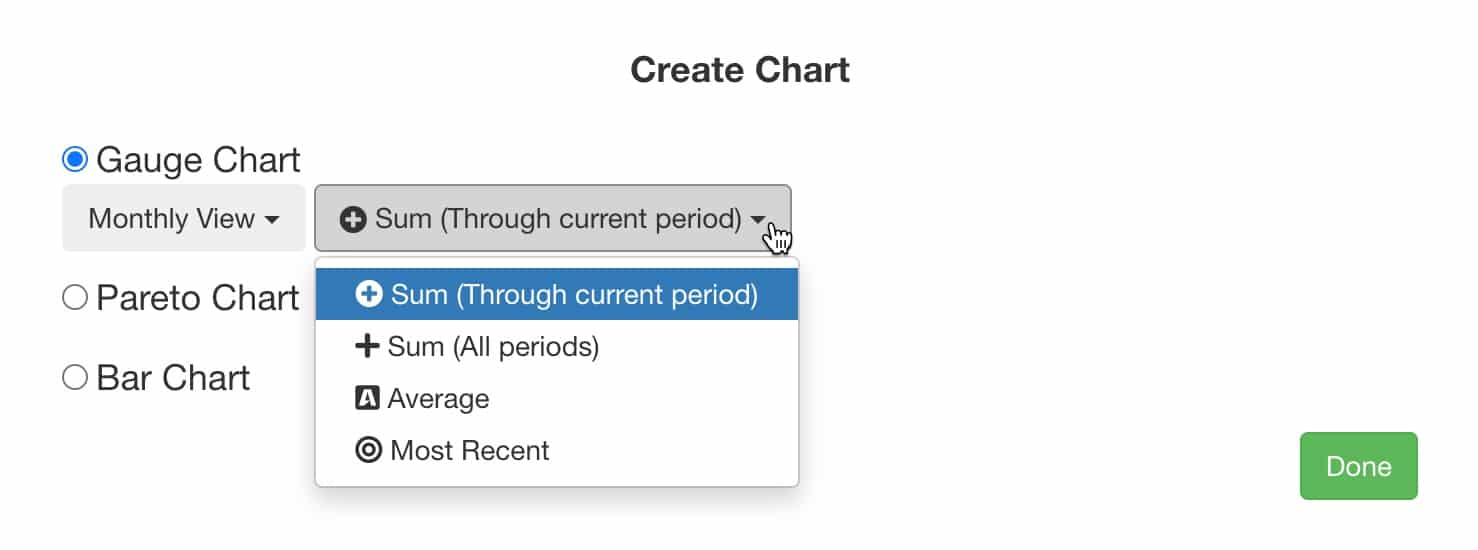
Task: Click the boxed A icon next to Average
Action: point(368,398)
